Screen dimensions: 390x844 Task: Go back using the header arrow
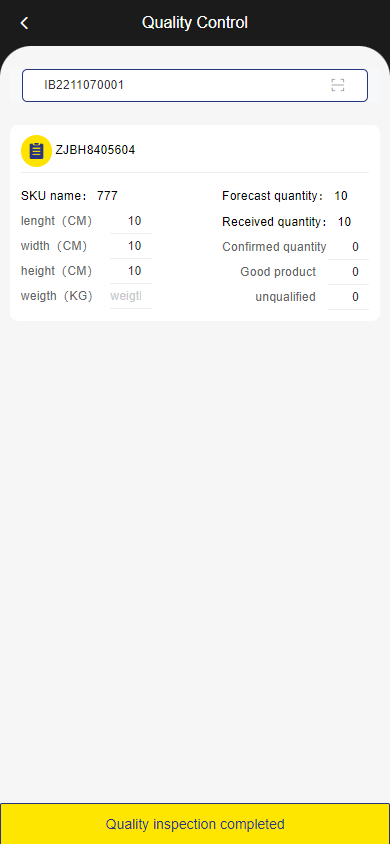click(x=24, y=23)
